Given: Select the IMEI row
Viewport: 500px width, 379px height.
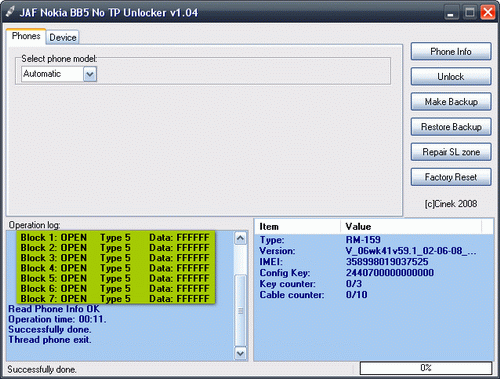Looking at the screenshot, I should [373, 262].
